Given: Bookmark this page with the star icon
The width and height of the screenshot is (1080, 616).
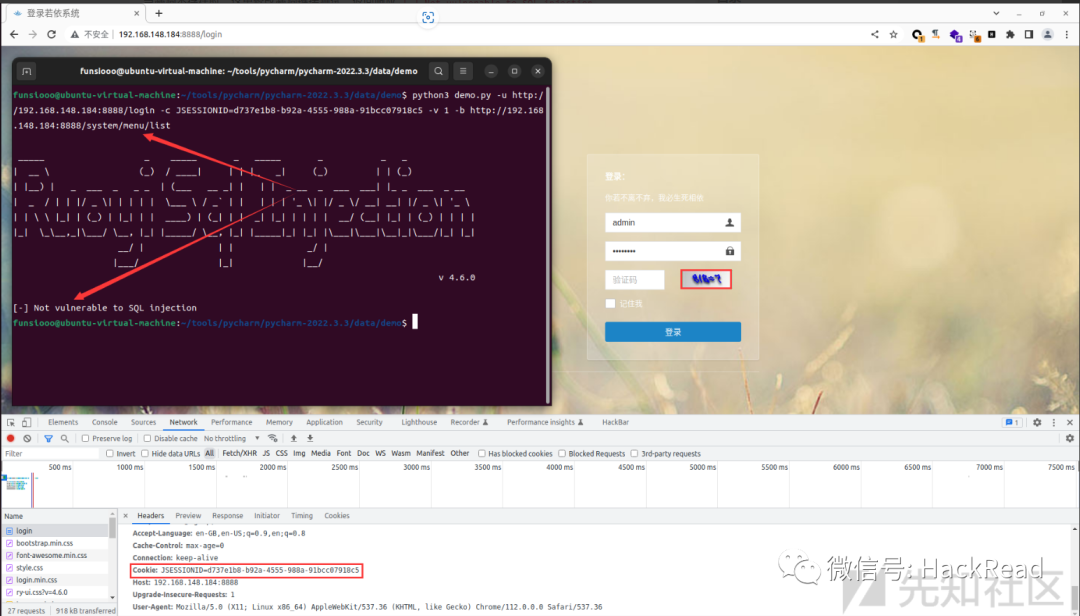Looking at the screenshot, I should 893,34.
